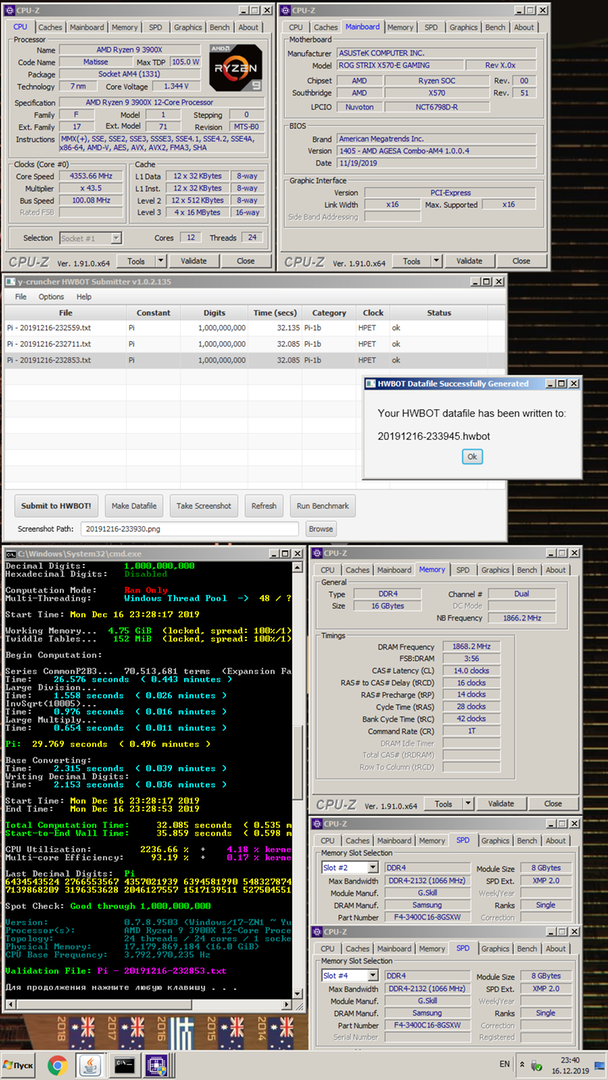Click the title icon of the Slot #2 SPD window

pyautogui.click(x=317, y=823)
